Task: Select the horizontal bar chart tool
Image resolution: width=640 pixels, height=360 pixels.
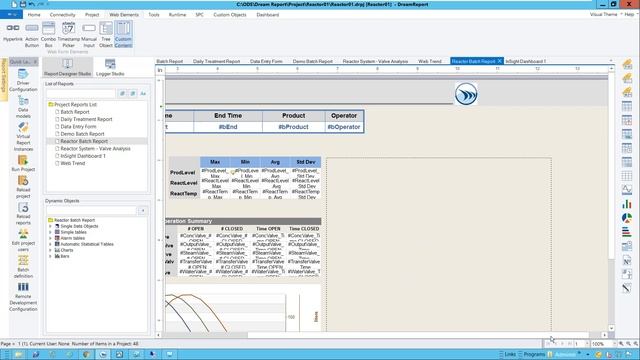Action: point(627,232)
